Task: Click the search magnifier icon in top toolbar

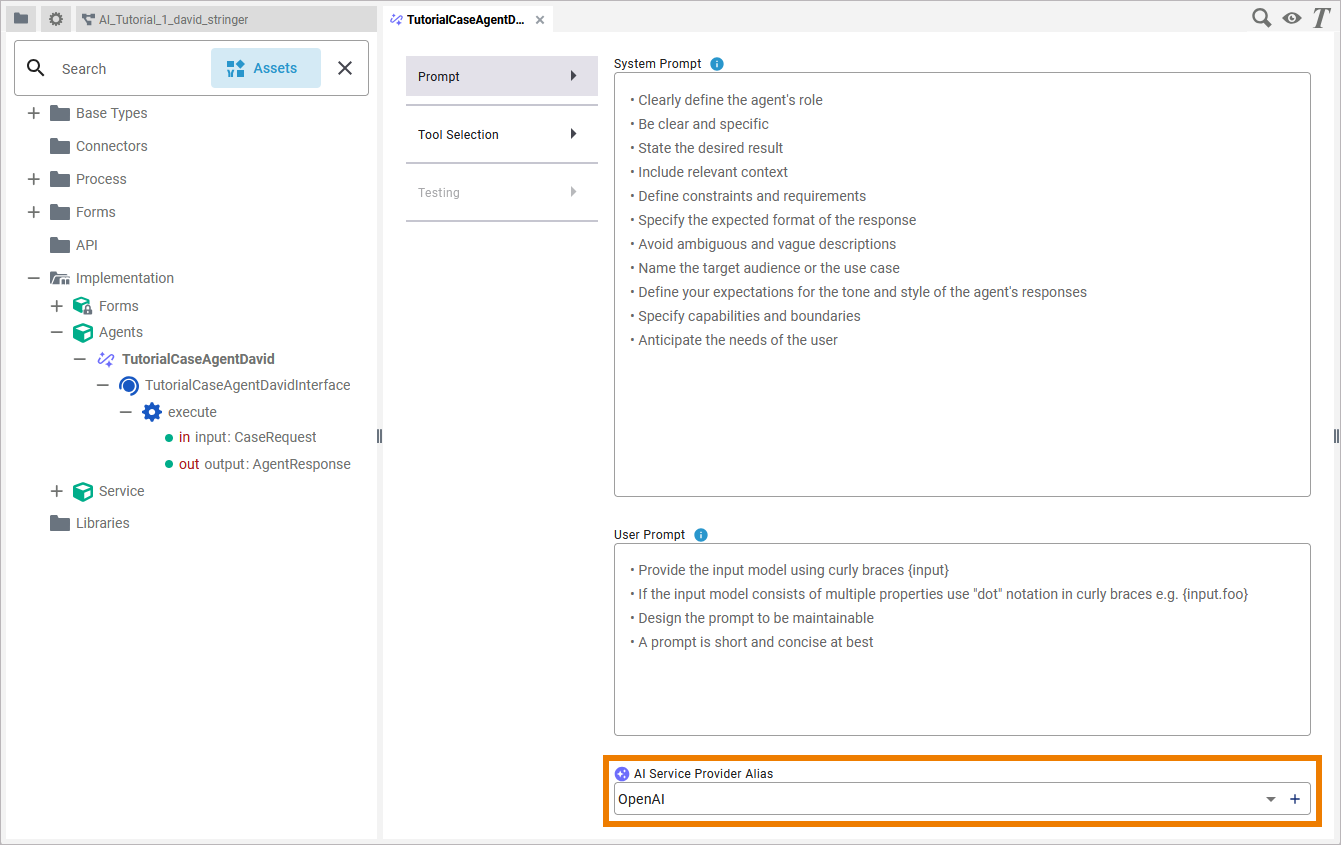Action: point(1262,18)
